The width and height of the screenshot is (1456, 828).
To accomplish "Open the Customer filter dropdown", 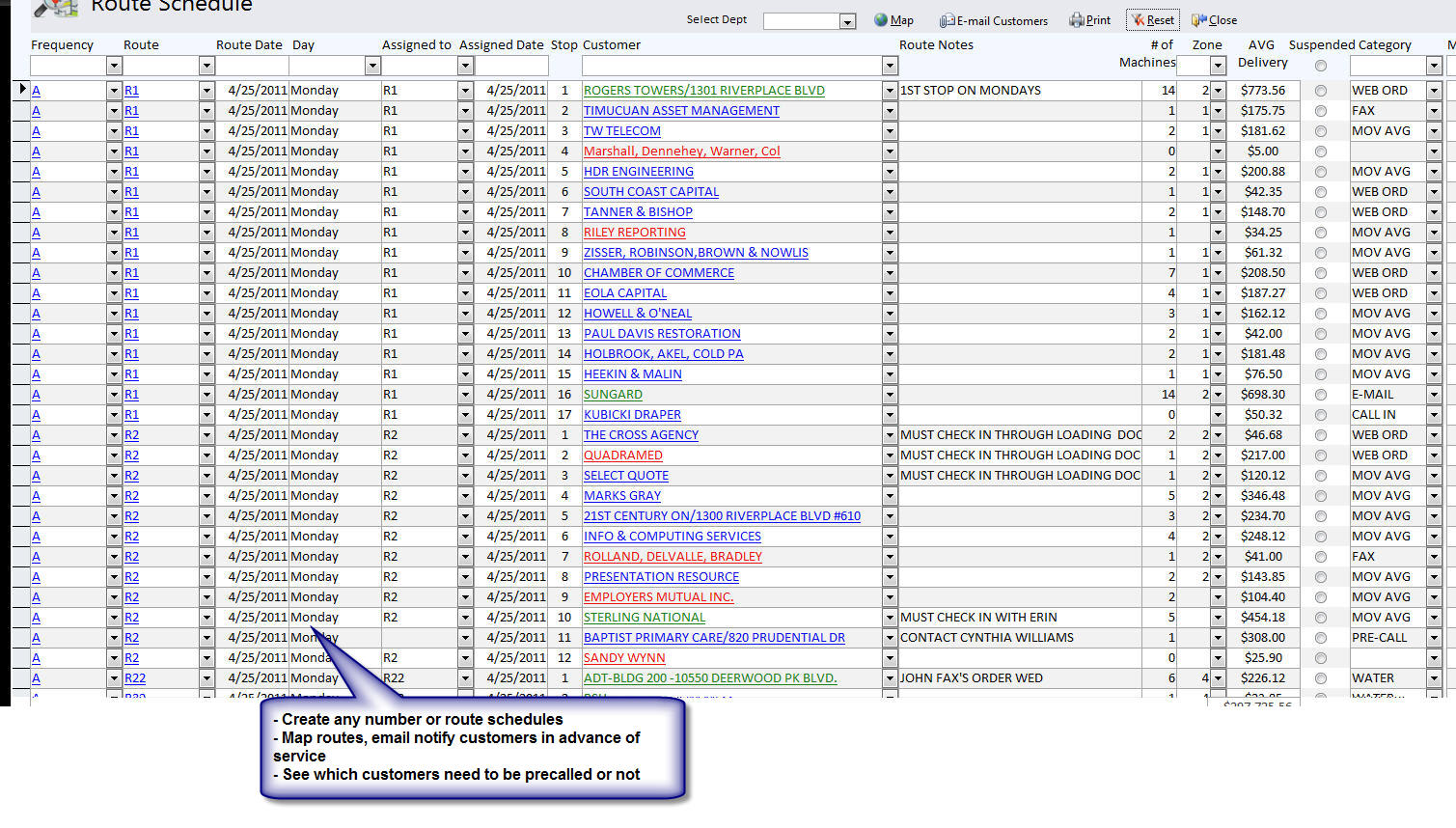I will [890, 66].
